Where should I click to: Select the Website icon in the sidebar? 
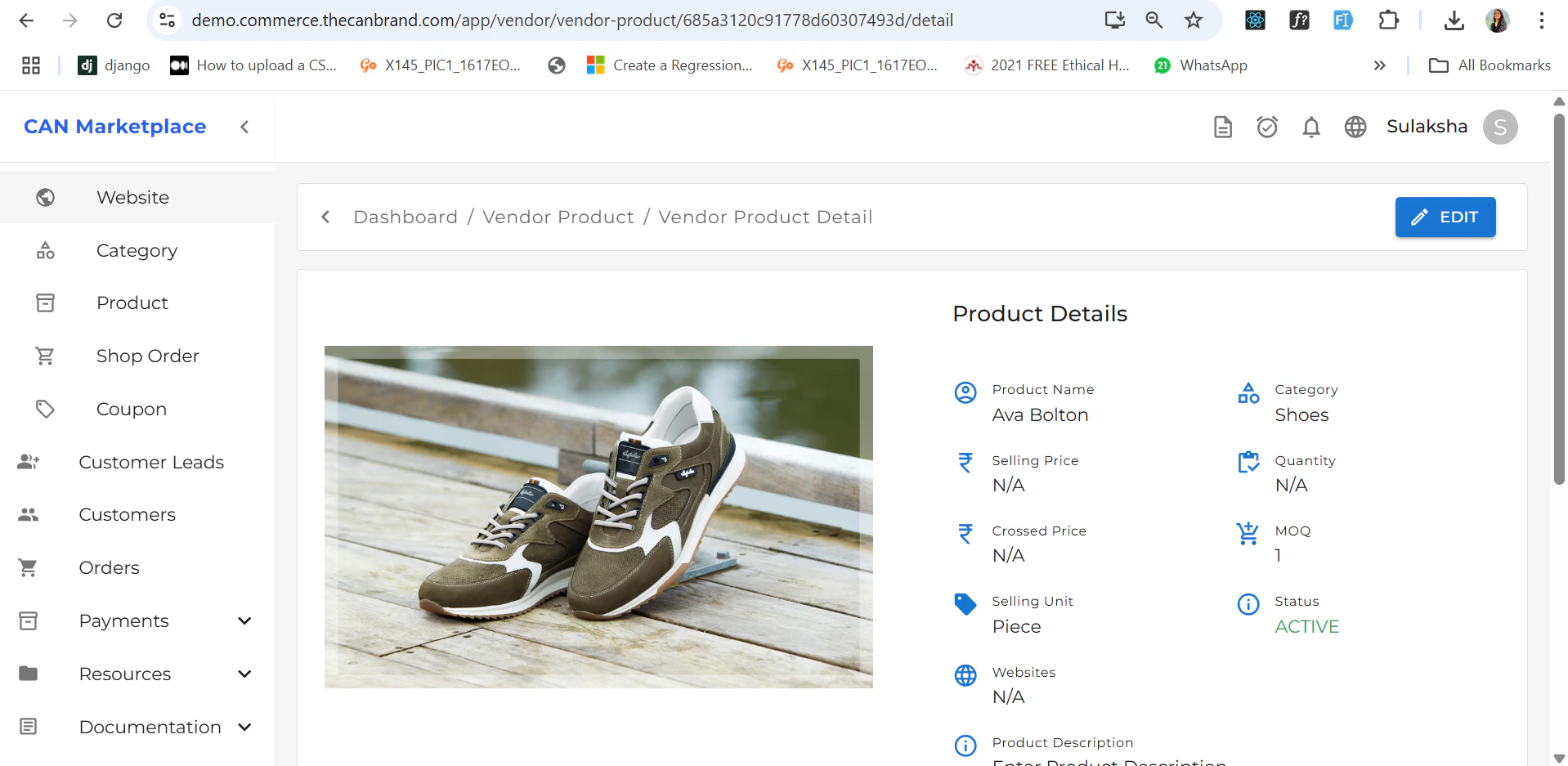point(45,197)
